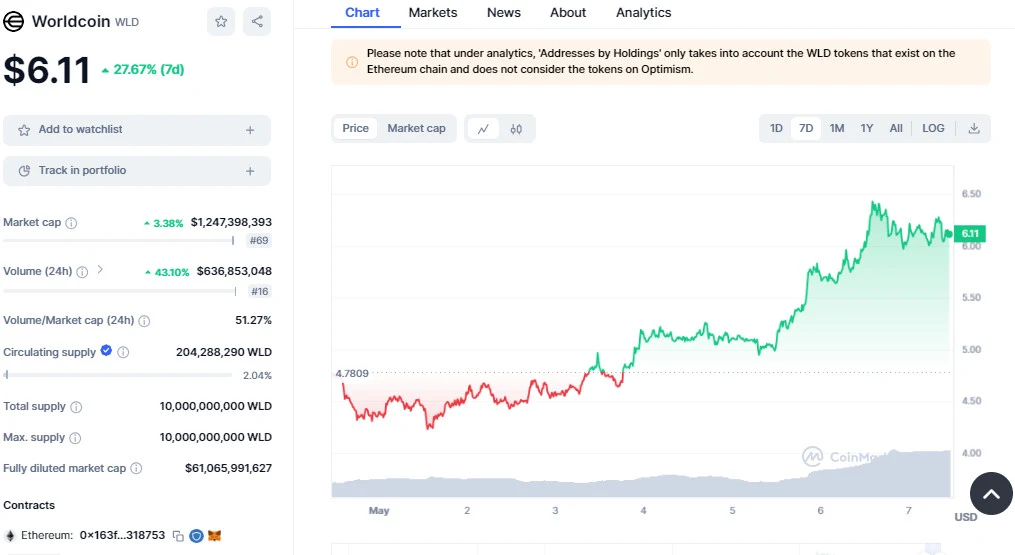This screenshot has width=1015, height=555.
Task: Set chart range to All
Action: 896,128
